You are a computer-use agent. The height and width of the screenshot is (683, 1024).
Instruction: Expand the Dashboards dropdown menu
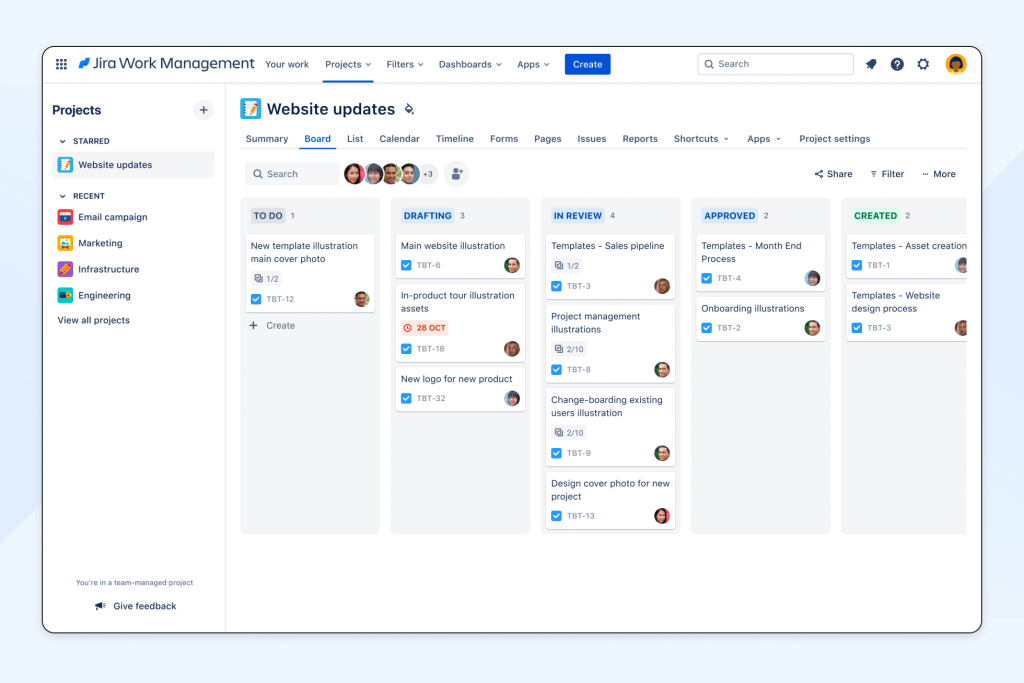click(x=470, y=64)
